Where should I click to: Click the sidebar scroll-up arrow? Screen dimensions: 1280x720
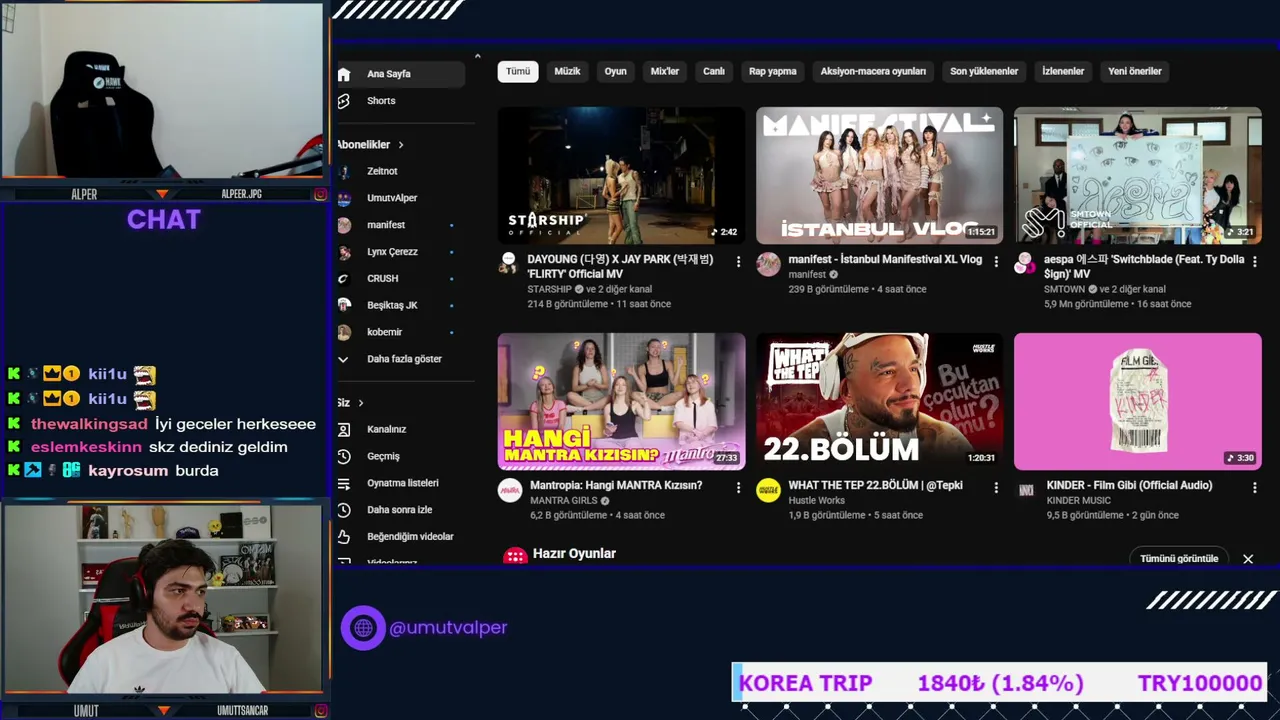coord(477,56)
